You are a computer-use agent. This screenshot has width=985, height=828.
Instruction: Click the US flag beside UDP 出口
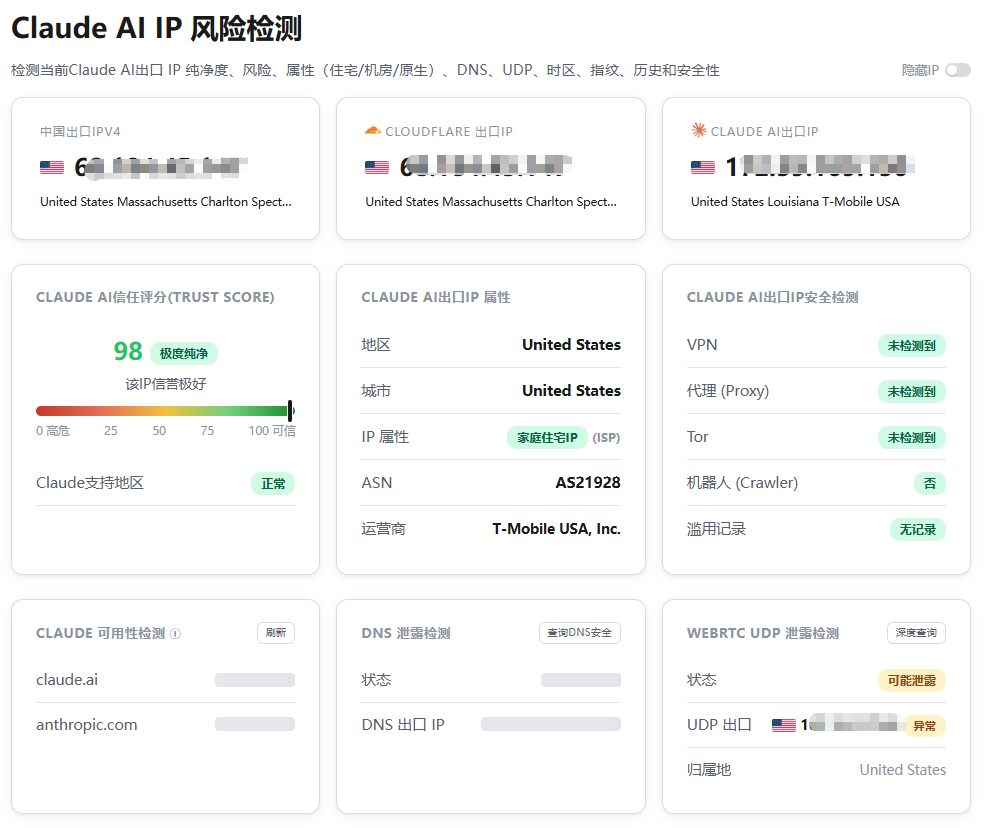(x=783, y=725)
